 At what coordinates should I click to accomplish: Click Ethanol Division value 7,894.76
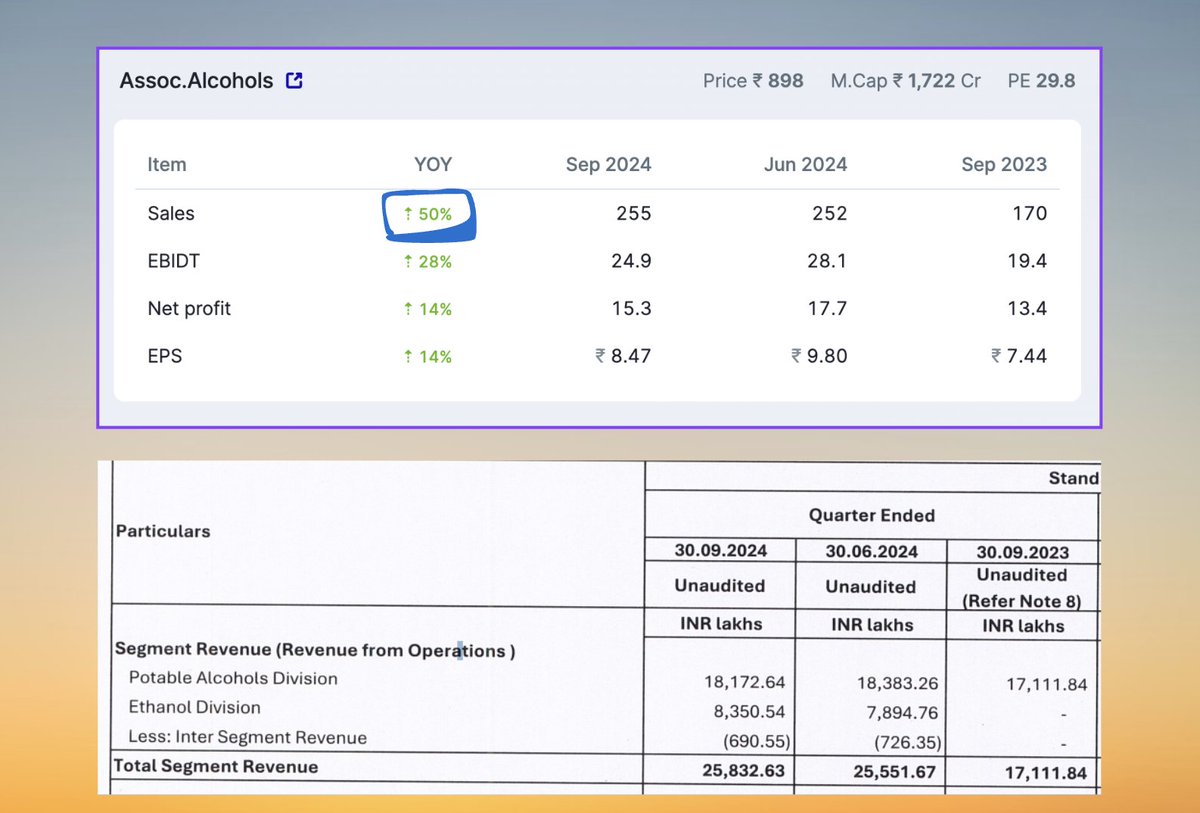(900, 713)
